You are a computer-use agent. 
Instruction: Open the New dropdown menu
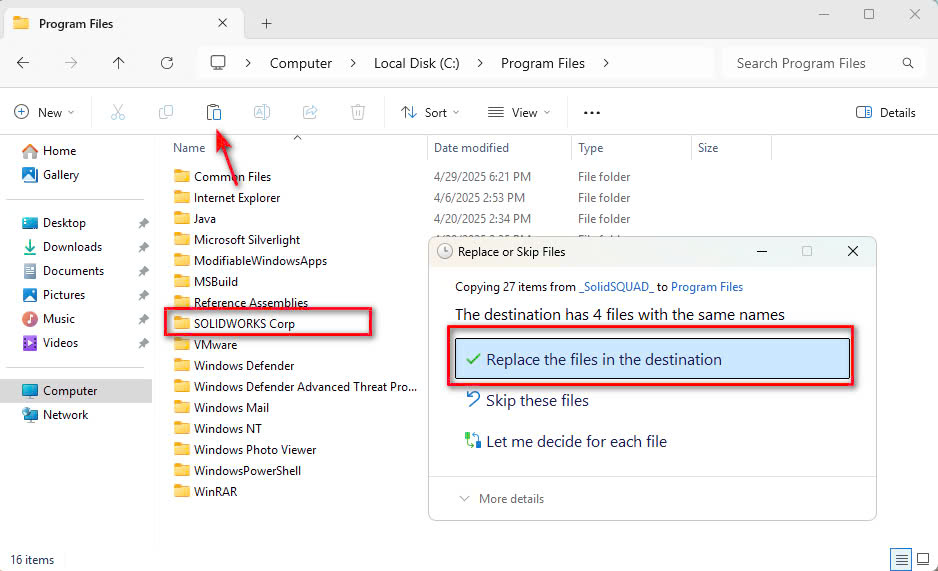[44, 112]
